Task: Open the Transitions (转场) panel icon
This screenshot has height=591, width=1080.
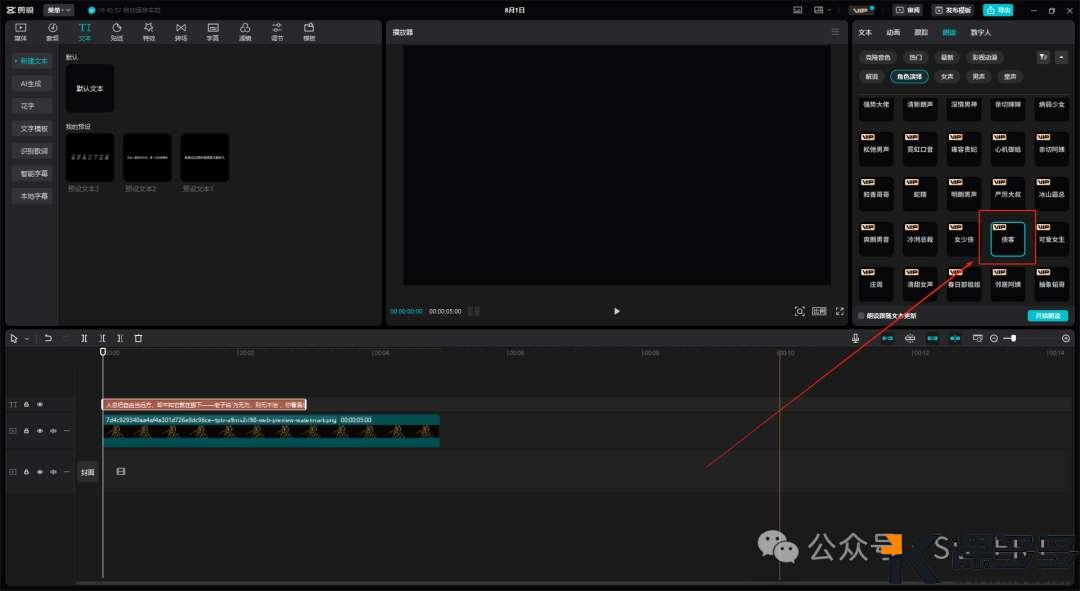Action: (x=180, y=31)
